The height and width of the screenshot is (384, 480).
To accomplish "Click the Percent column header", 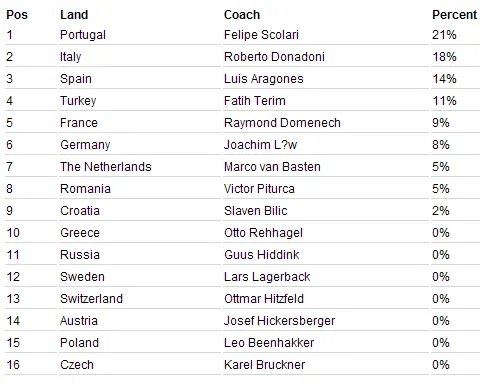I will pos(454,15).
